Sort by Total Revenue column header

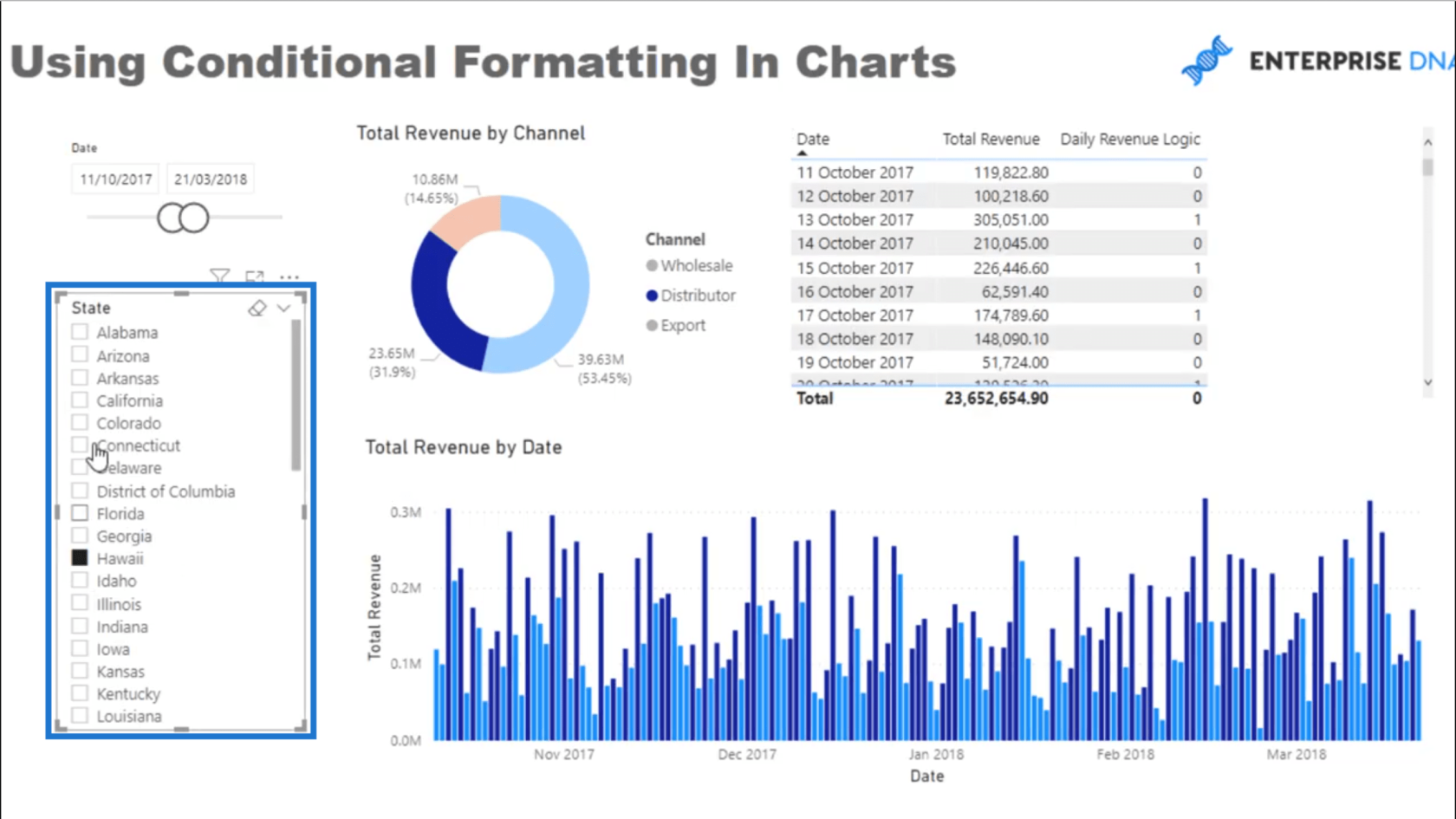(991, 140)
